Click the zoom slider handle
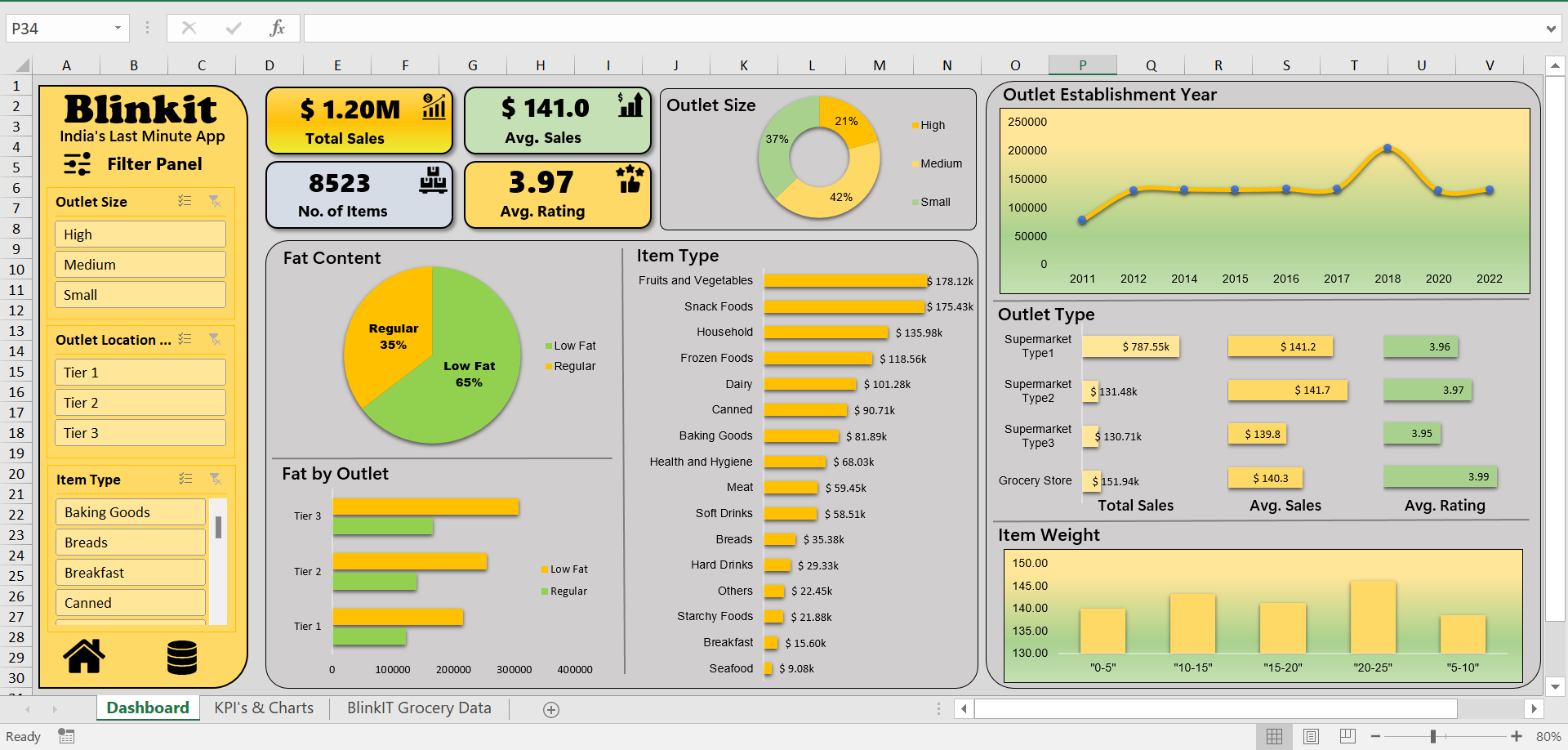The image size is (1568, 750). tap(1433, 736)
